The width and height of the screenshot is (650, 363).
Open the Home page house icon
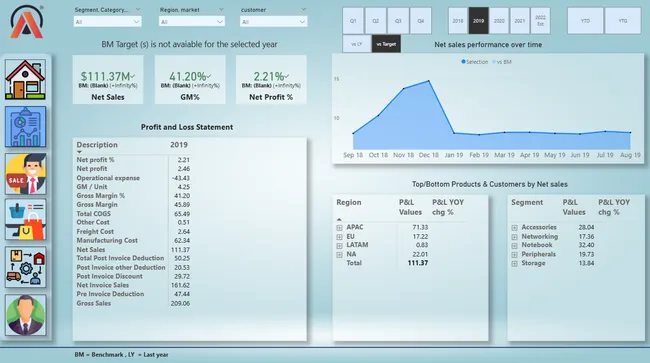[26, 80]
